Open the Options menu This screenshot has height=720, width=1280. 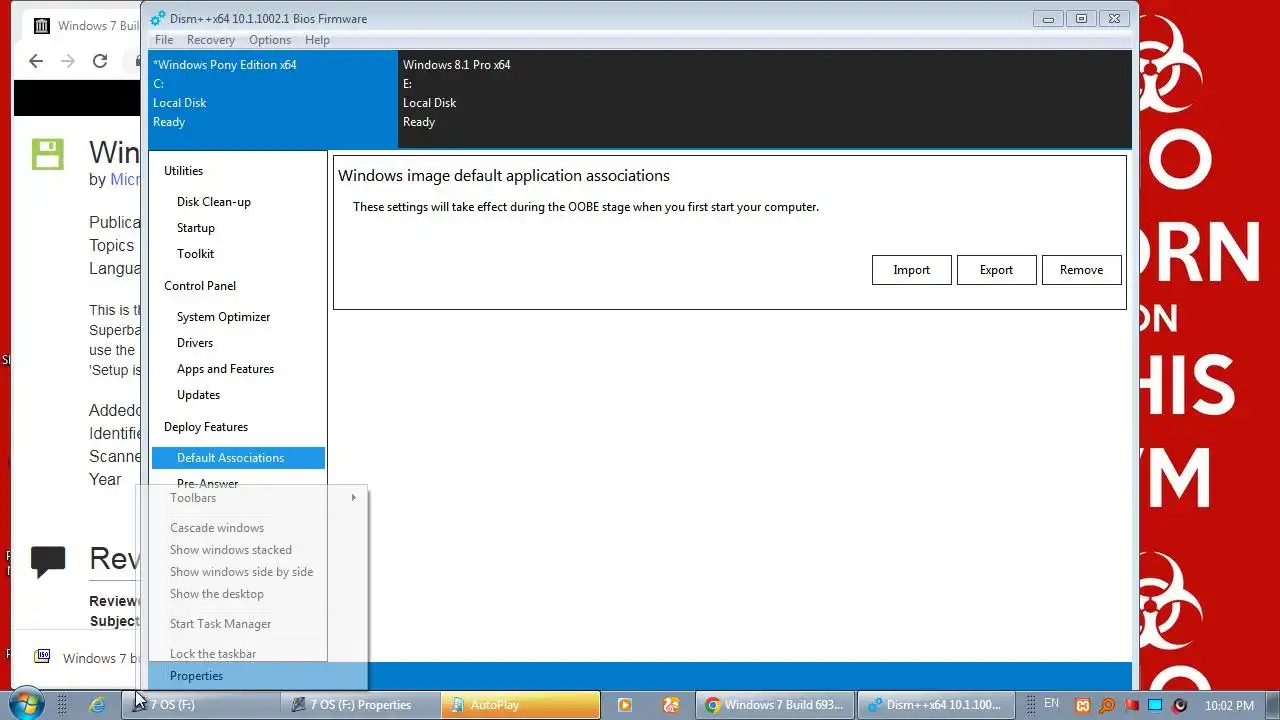pyautogui.click(x=270, y=40)
